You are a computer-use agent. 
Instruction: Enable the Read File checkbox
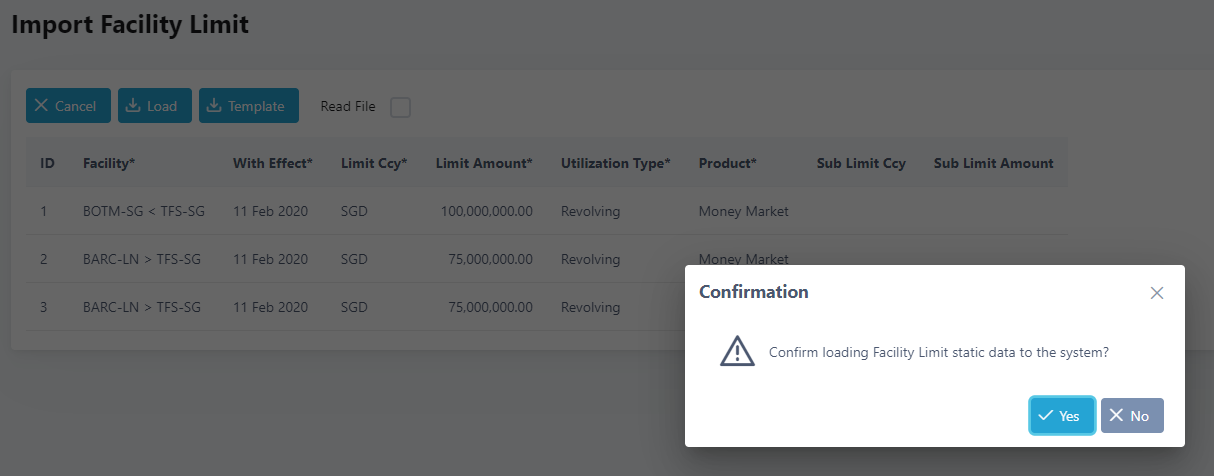(x=400, y=107)
